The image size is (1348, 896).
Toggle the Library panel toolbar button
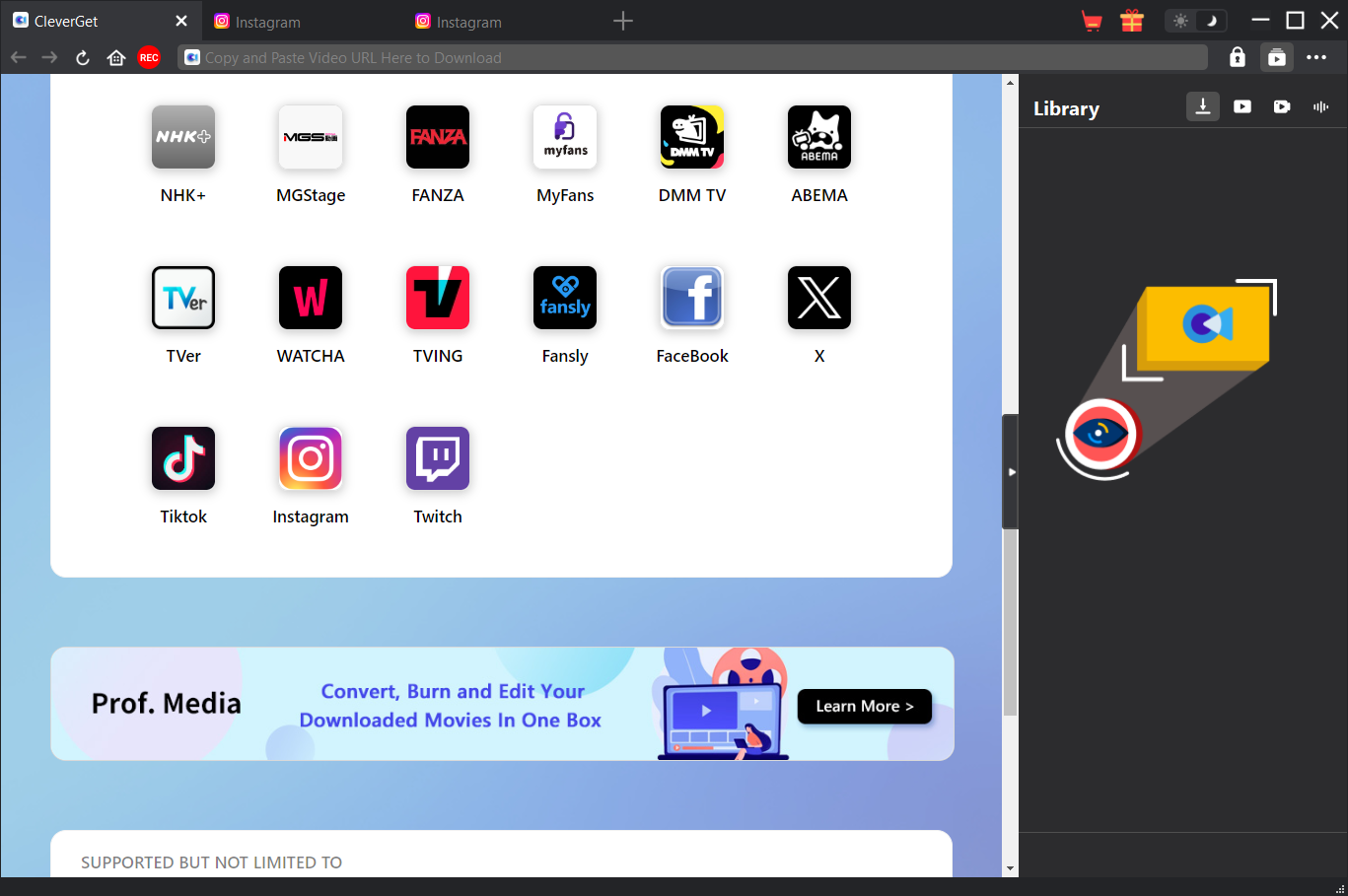(1277, 58)
